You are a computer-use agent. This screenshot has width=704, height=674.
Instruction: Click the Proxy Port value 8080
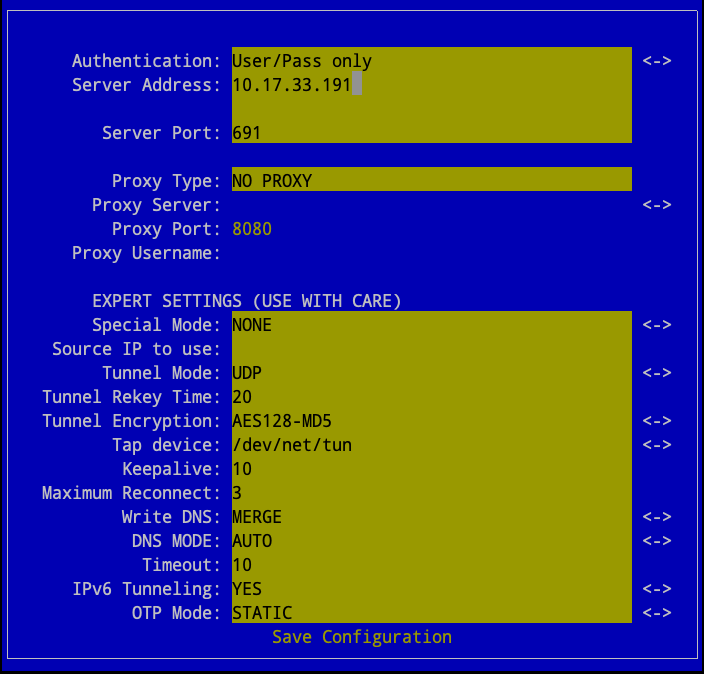click(252, 229)
